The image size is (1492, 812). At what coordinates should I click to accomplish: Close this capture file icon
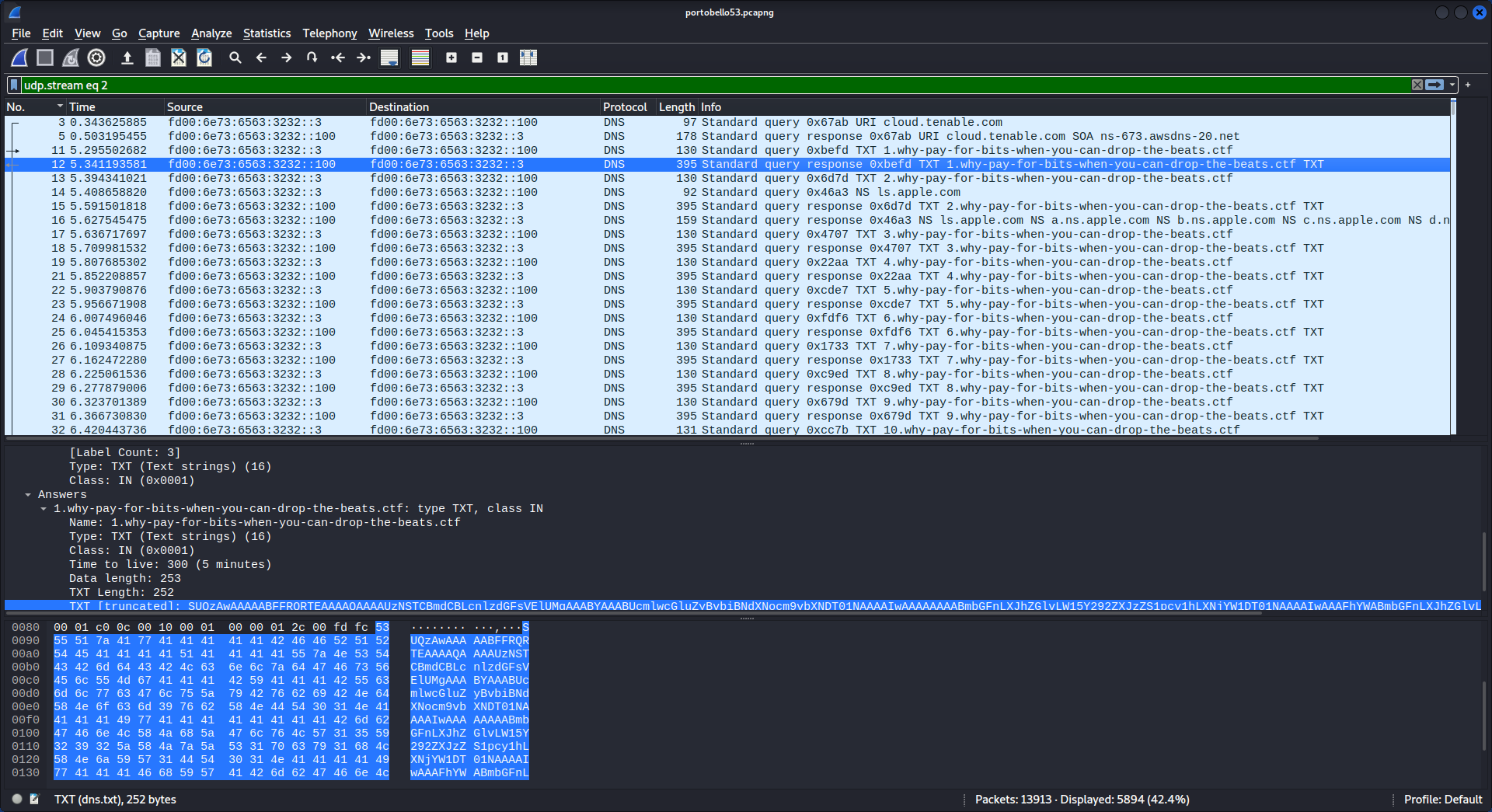[x=179, y=58]
